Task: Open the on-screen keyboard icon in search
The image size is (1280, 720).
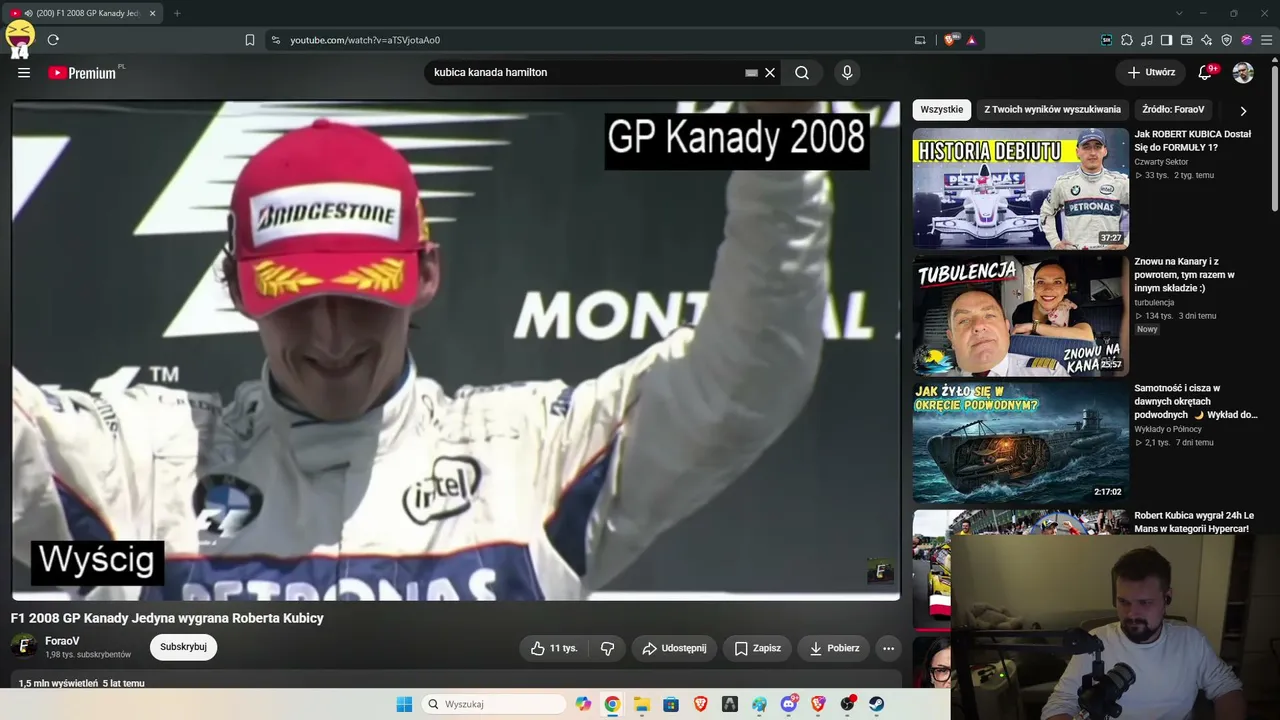Action: click(x=752, y=72)
